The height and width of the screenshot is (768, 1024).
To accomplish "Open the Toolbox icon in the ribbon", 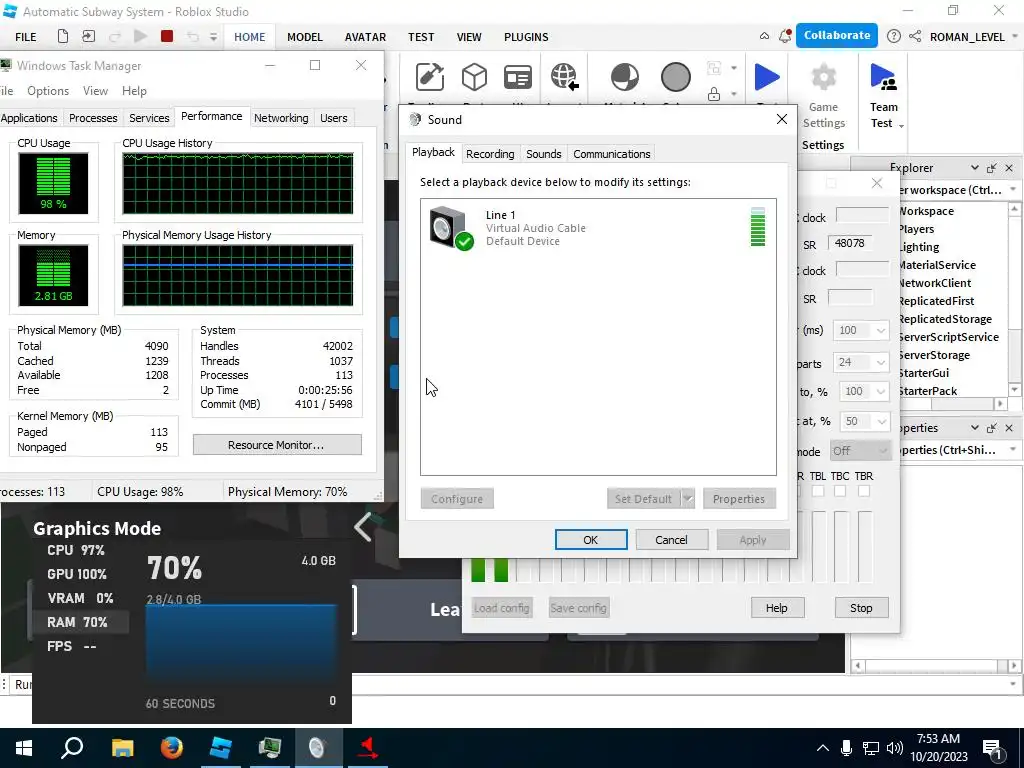I will coord(430,77).
